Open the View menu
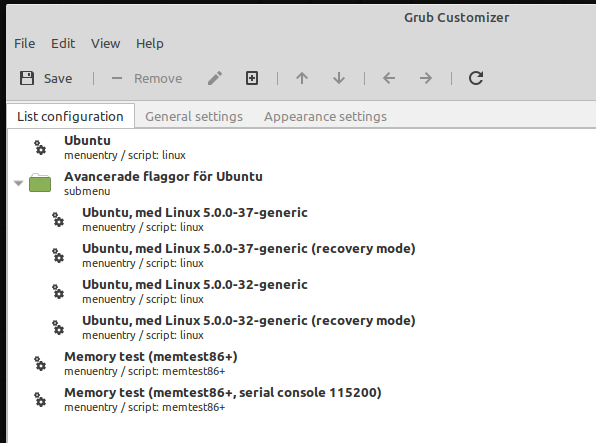The height and width of the screenshot is (443, 596). pyautogui.click(x=105, y=43)
